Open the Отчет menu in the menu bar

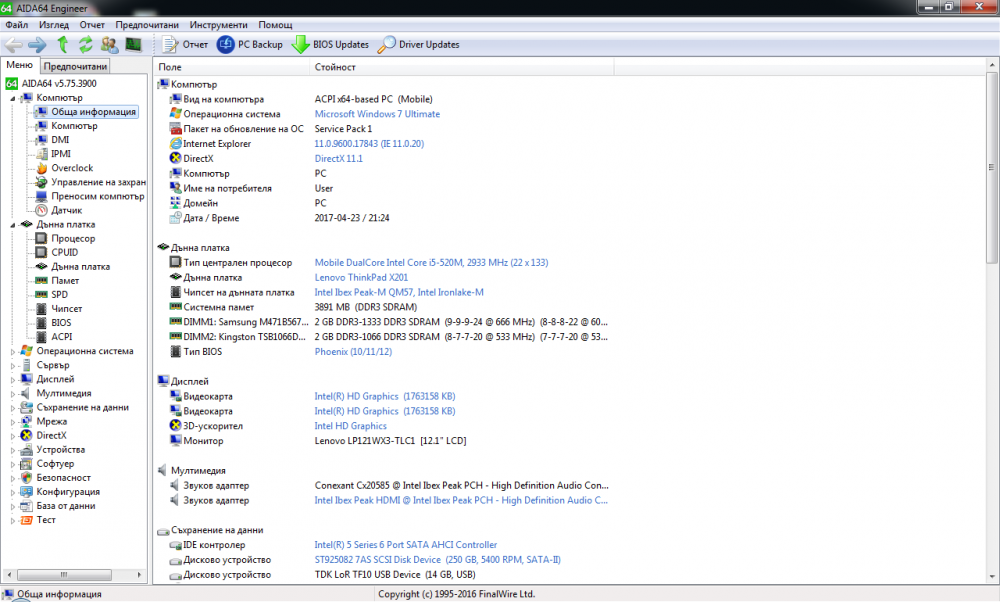[x=92, y=25]
